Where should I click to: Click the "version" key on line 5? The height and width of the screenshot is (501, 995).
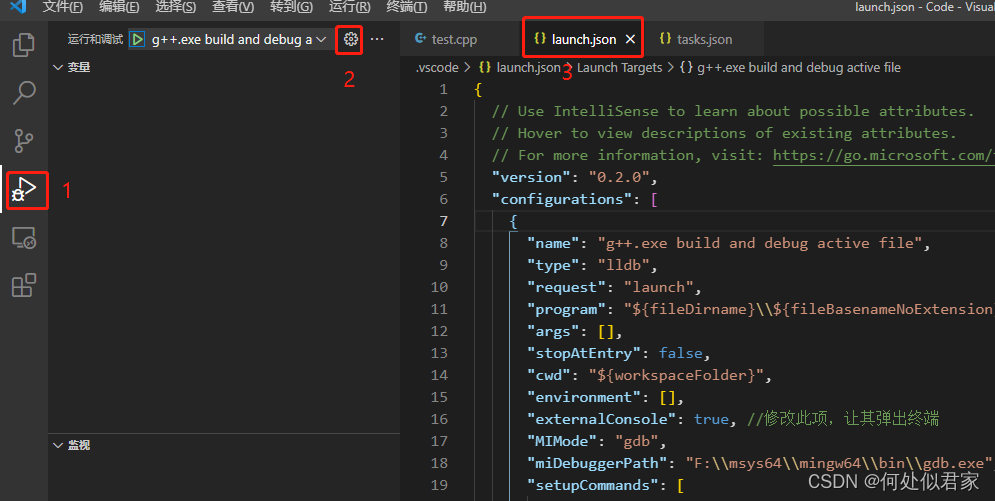(531, 178)
